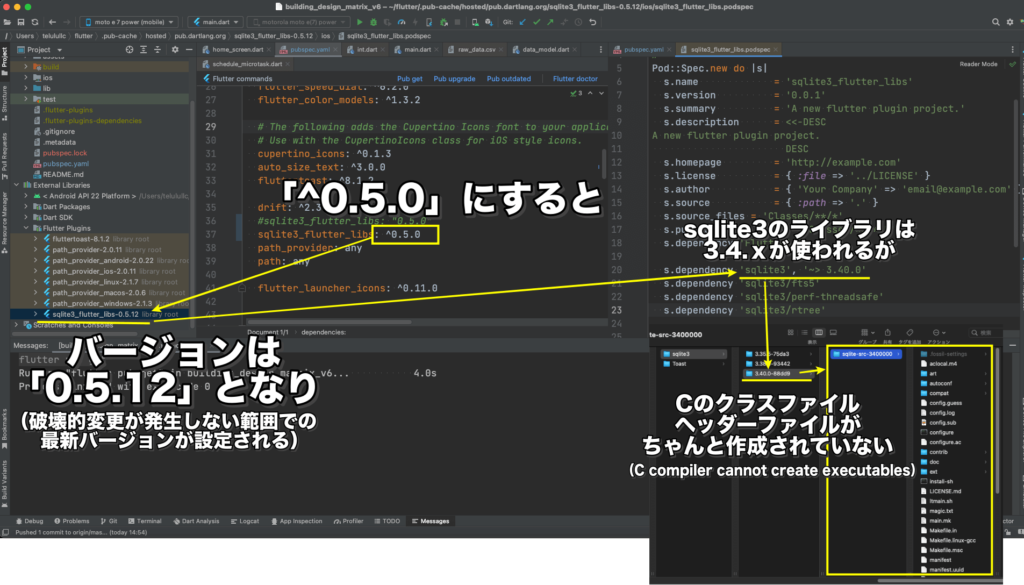This screenshot has height=585, width=1024.
Task: Click 'Pub upgrade' link
Action: (455, 79)
